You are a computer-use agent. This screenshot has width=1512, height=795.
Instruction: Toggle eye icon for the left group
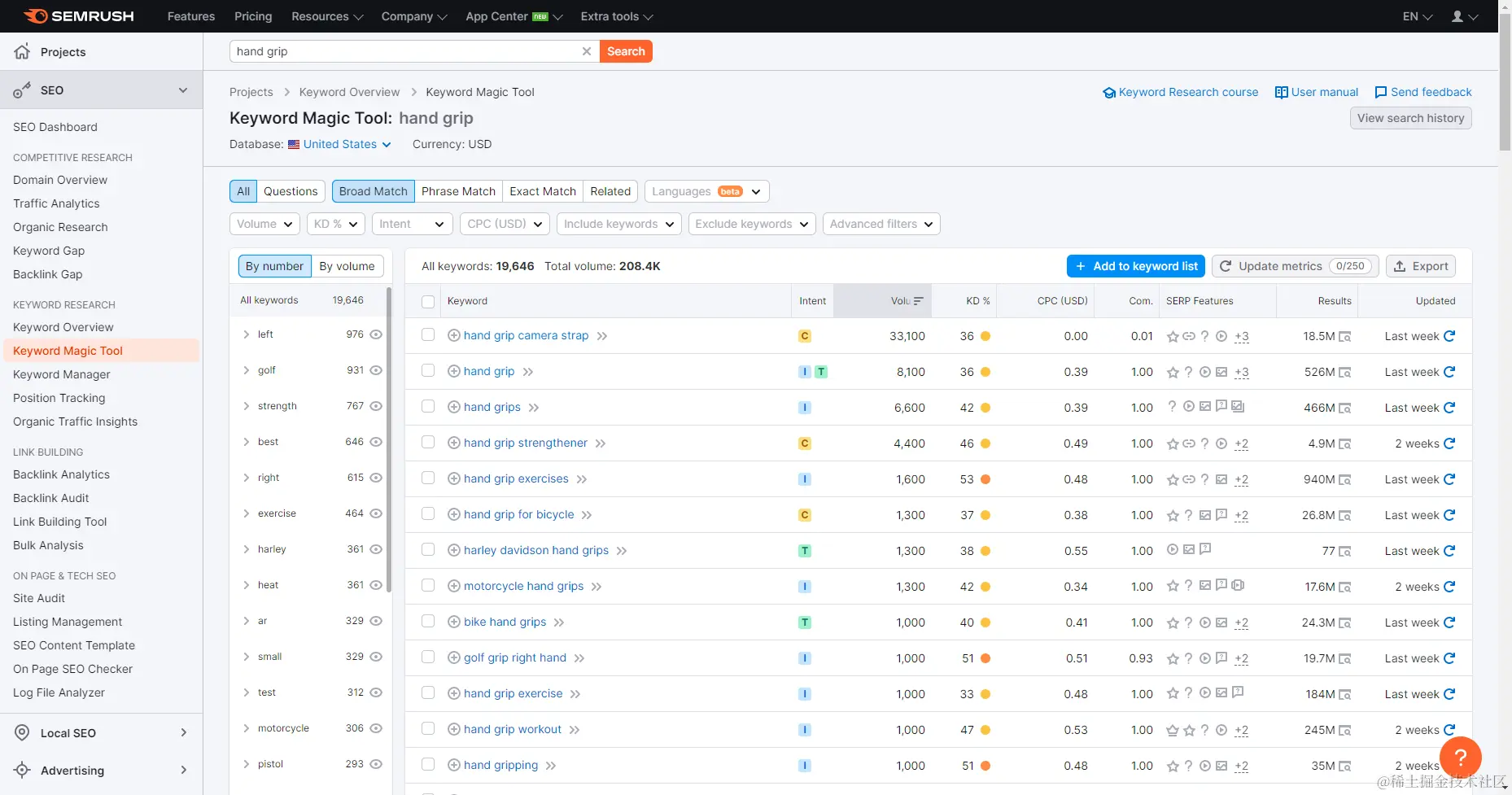click(376, 334)
